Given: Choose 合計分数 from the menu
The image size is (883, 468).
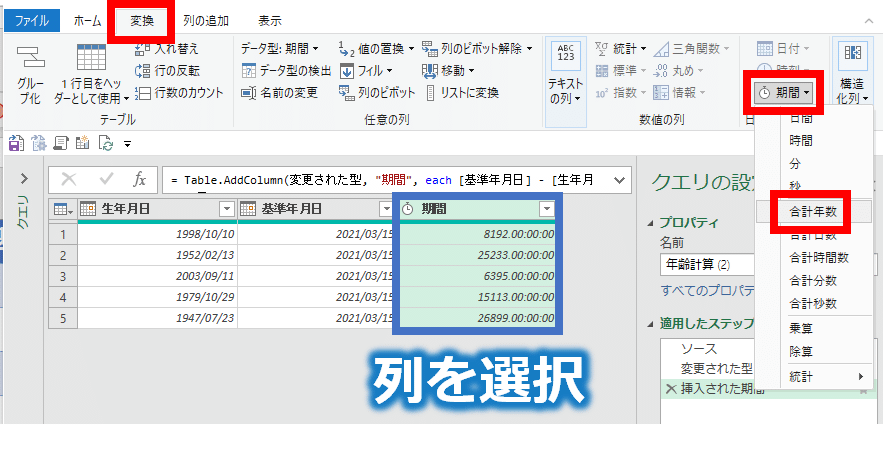Looking at the screenshot, I should click(x=813, y=280).
